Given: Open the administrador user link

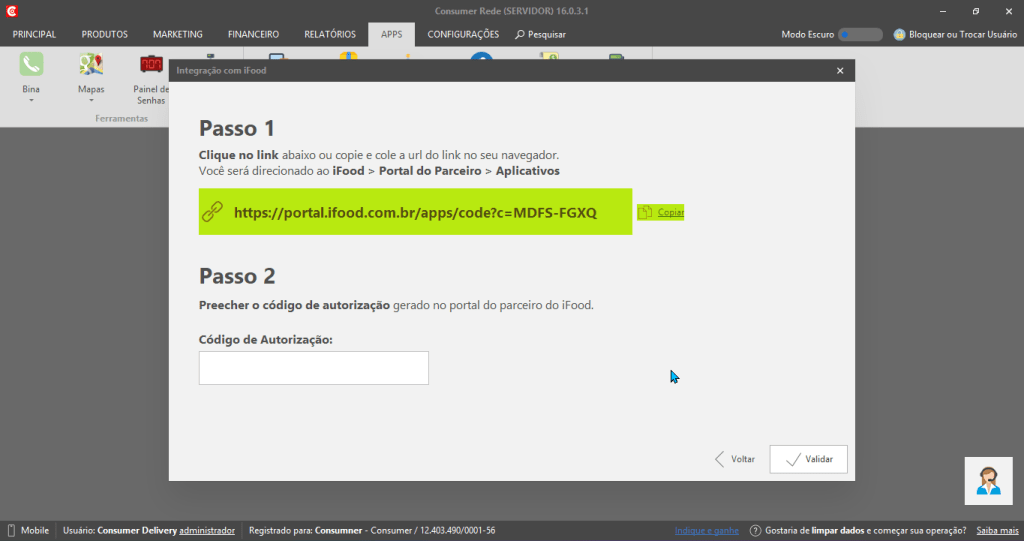Looking at the screenshot, I should (207, 531).
